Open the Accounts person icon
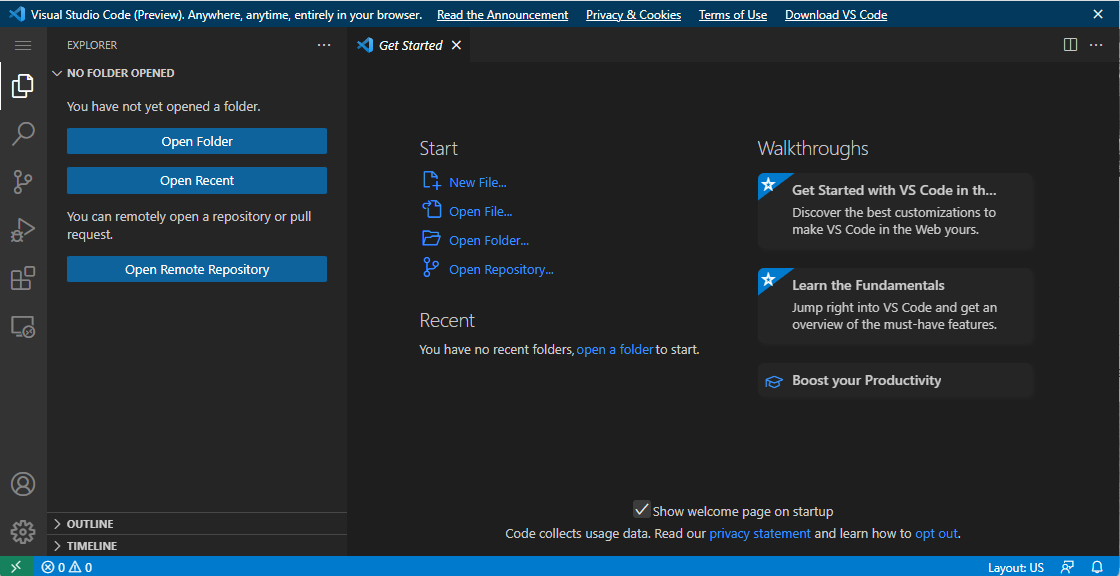Screen dimensions: 1120x576 23,484
